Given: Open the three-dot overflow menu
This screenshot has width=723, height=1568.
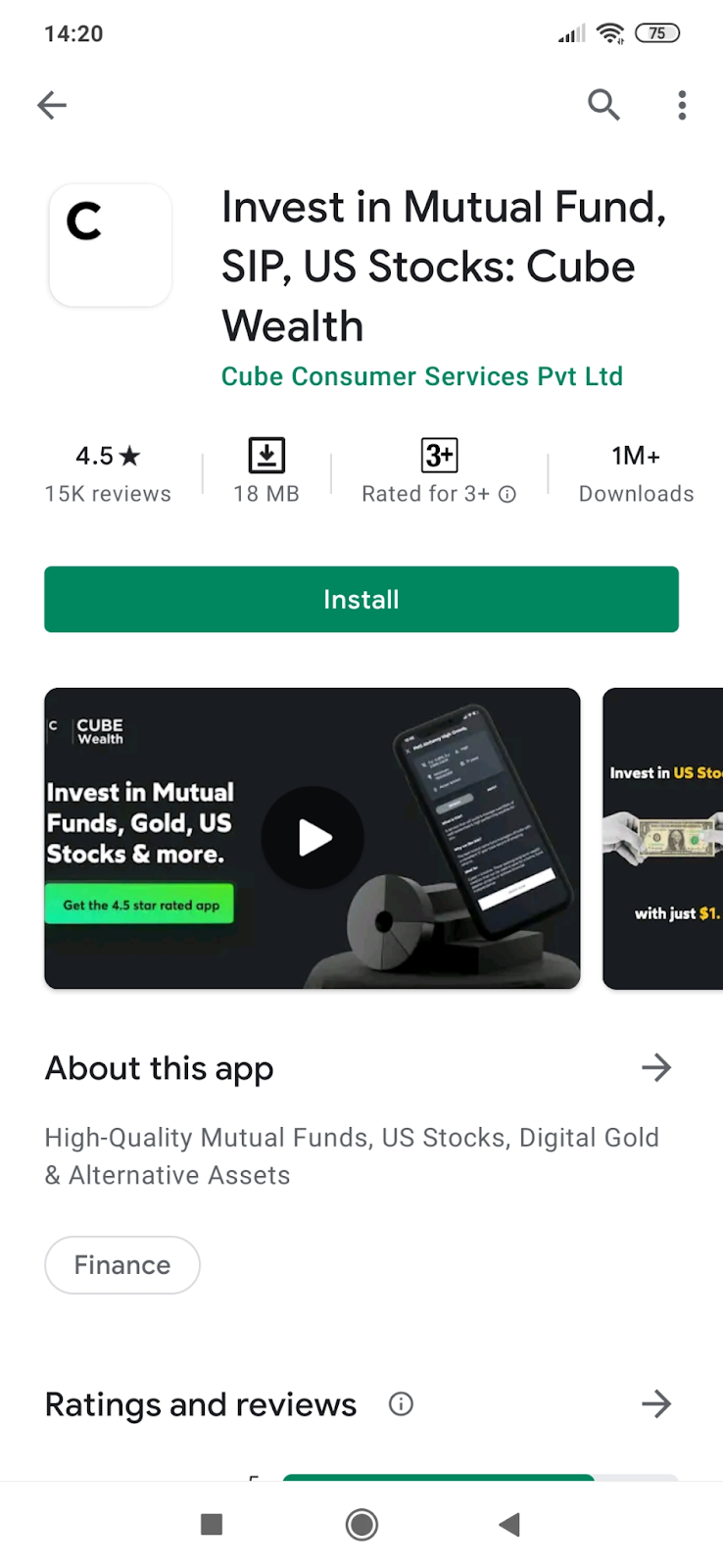Looking at the screenshot, I should click(x=682, y=105).
